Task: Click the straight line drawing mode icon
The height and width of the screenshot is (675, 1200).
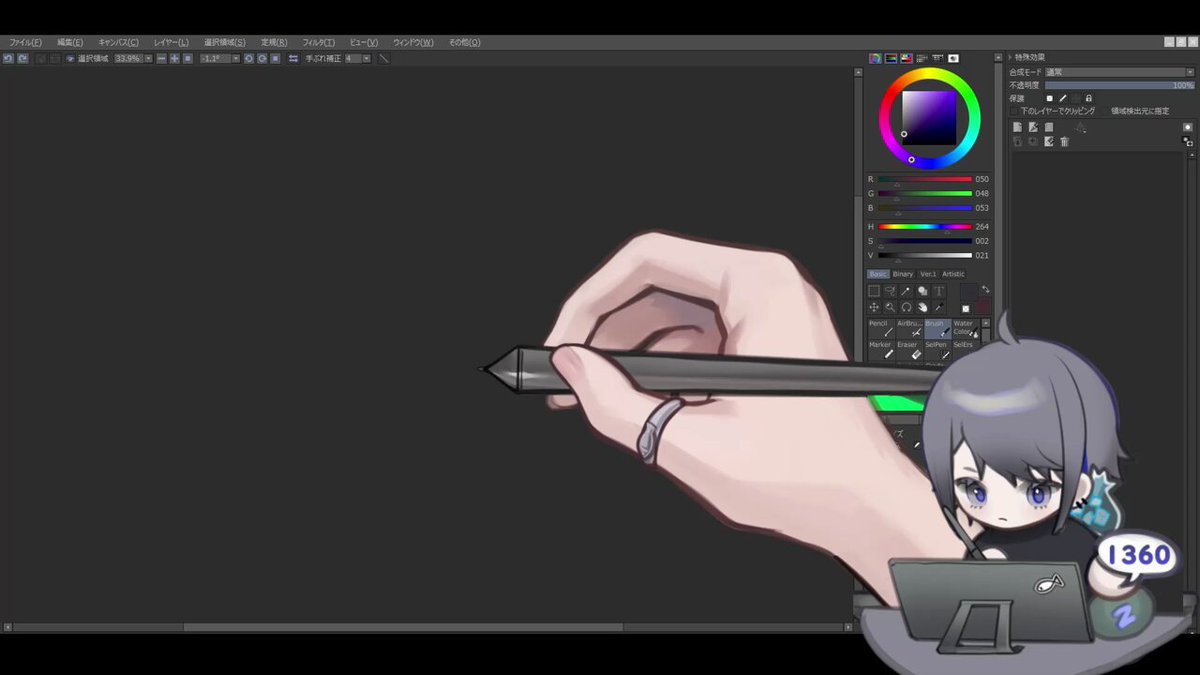Action: point(384,58)
